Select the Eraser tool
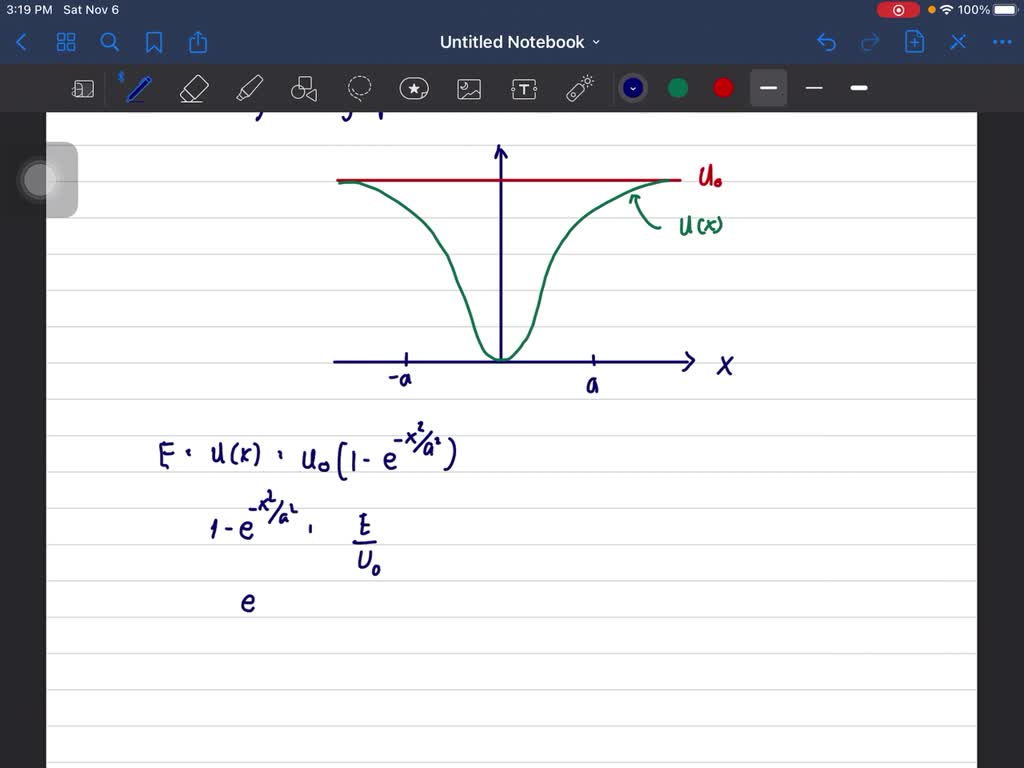The height and width of the screenshot is (768, 1024). [193, 88]
